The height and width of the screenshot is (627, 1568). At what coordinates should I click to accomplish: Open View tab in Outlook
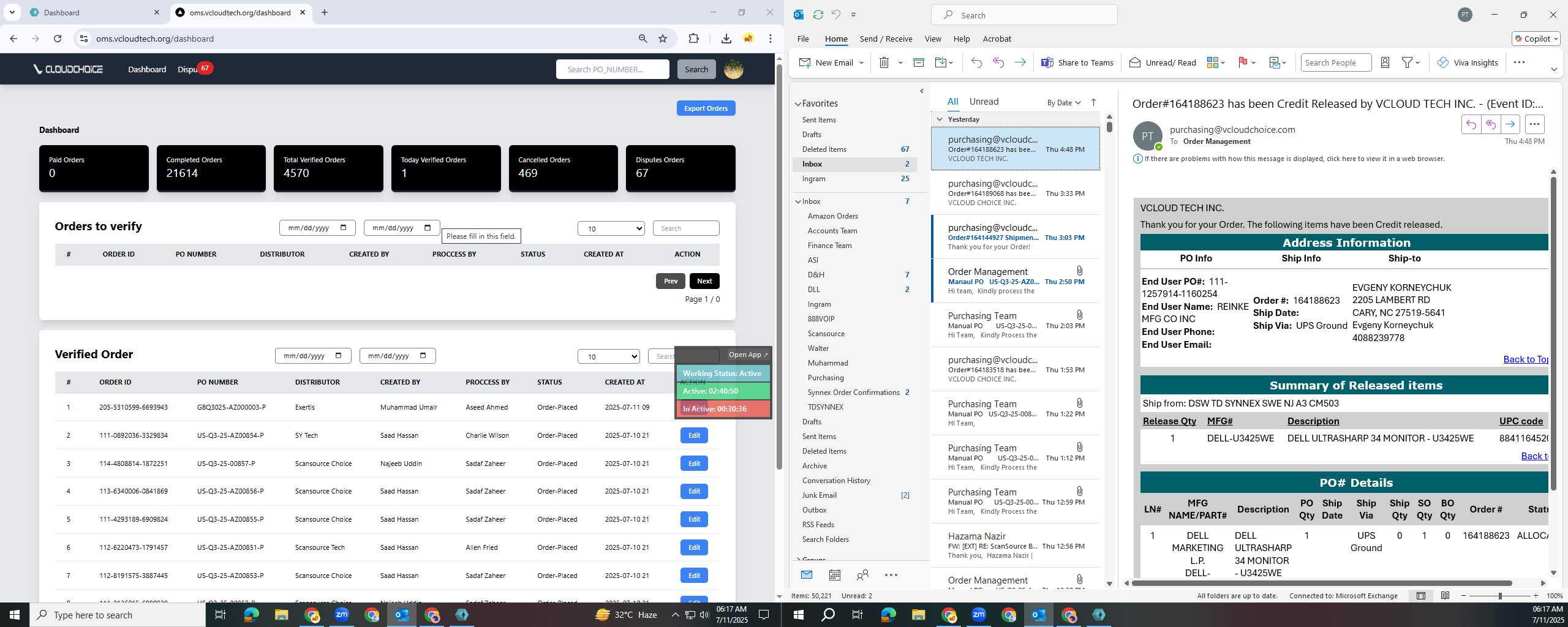pyautogui.click(x=933, y=39)
